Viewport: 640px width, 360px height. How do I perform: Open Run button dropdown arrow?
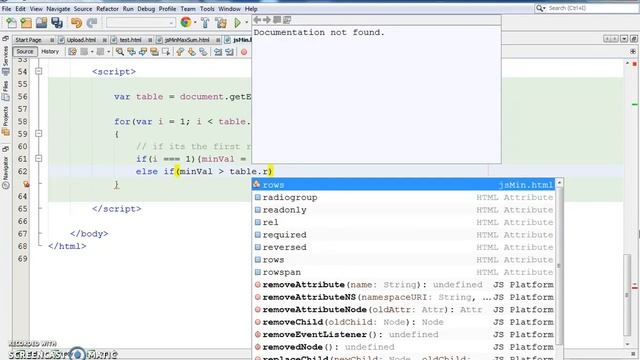[x=247, y=22]
